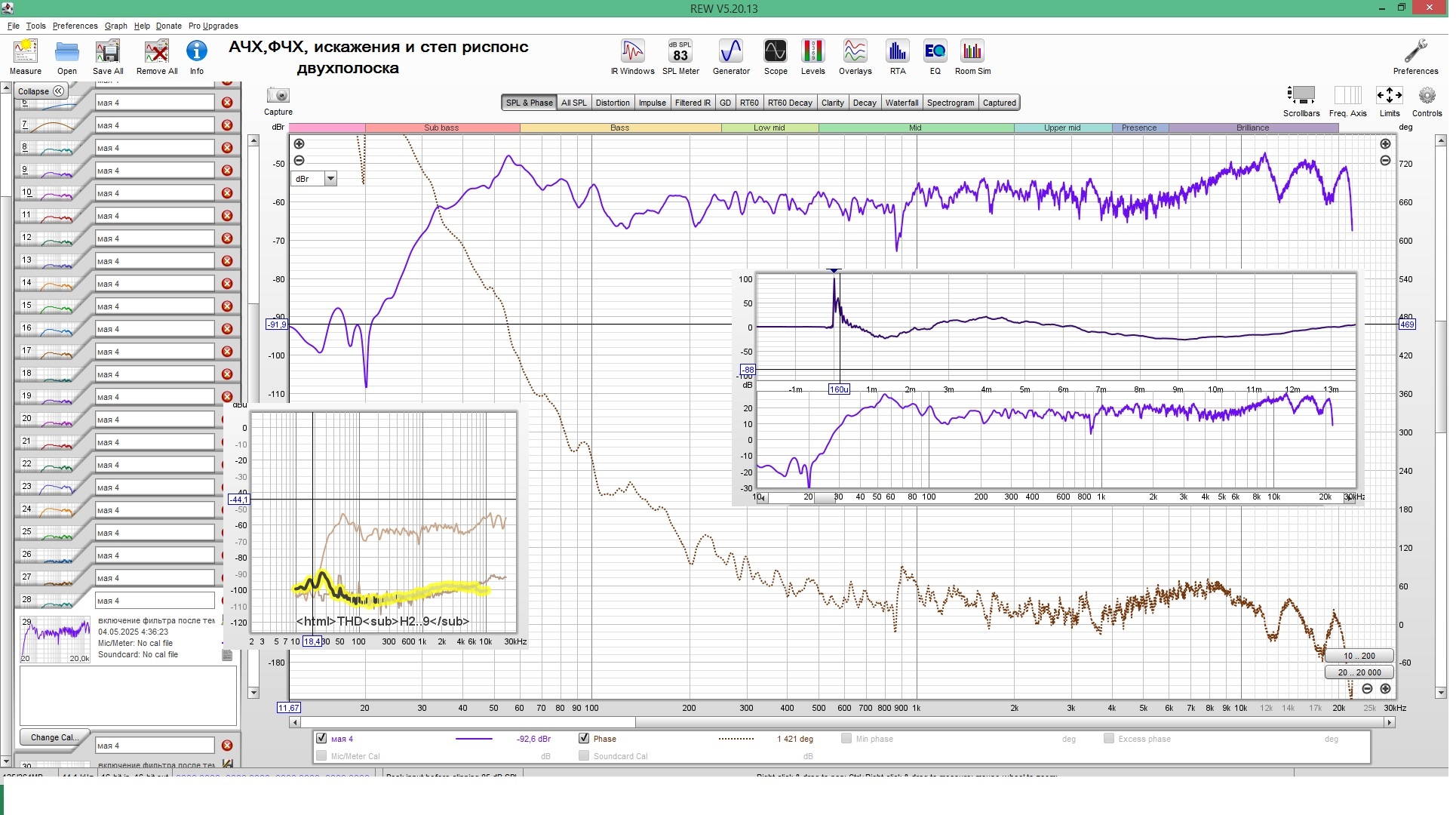Enable the Min phase checkbox

point(846,738)
